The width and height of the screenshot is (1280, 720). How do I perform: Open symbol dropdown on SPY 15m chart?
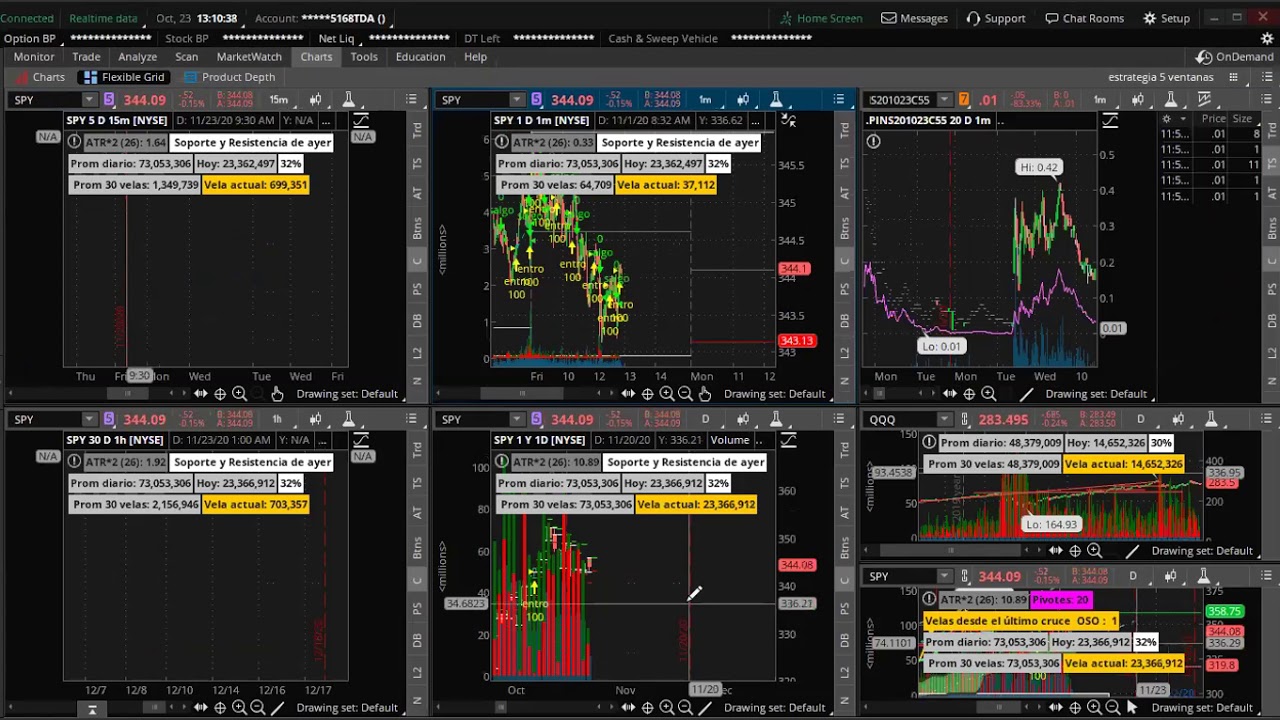[89, 99]
